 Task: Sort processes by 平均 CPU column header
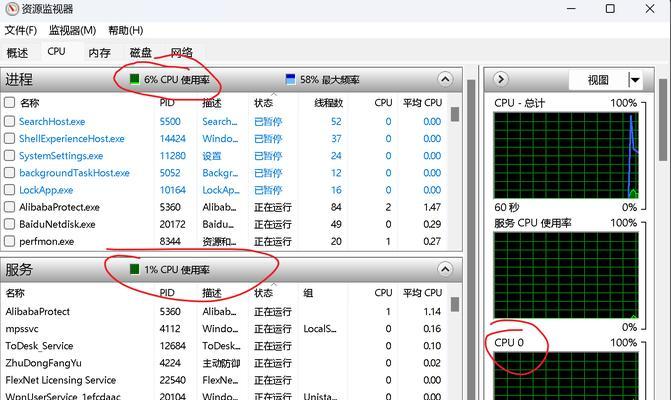[x=422, y=103]
